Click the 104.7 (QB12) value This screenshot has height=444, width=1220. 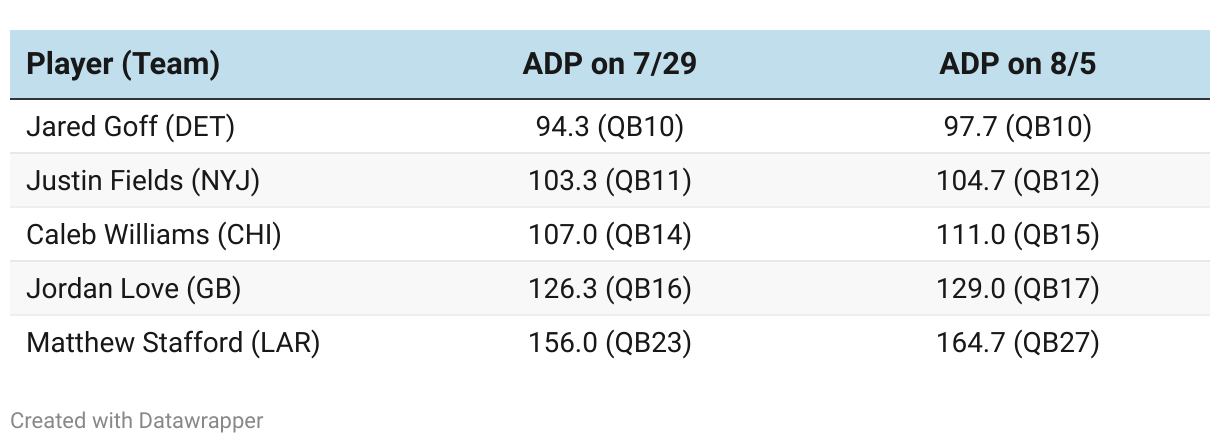tap(1017, 181)
